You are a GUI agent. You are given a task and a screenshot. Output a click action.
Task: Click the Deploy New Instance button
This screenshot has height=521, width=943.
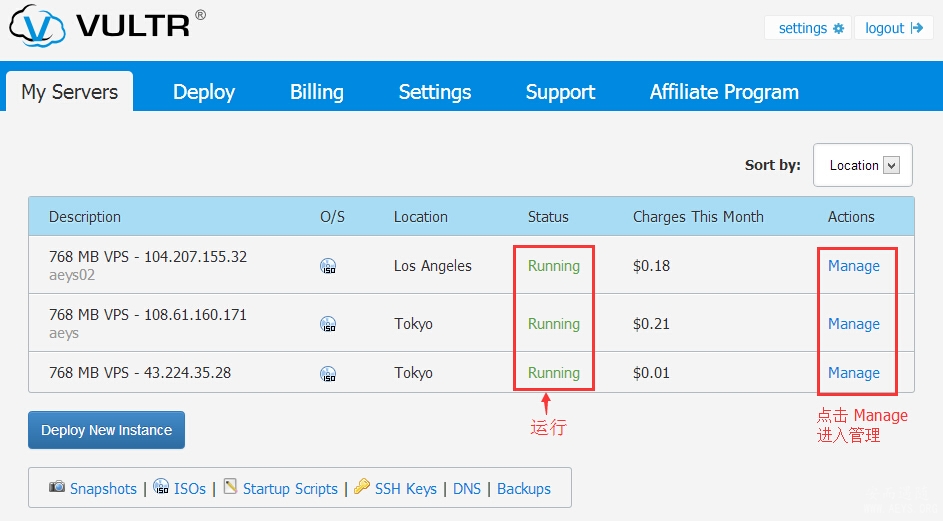106,430
